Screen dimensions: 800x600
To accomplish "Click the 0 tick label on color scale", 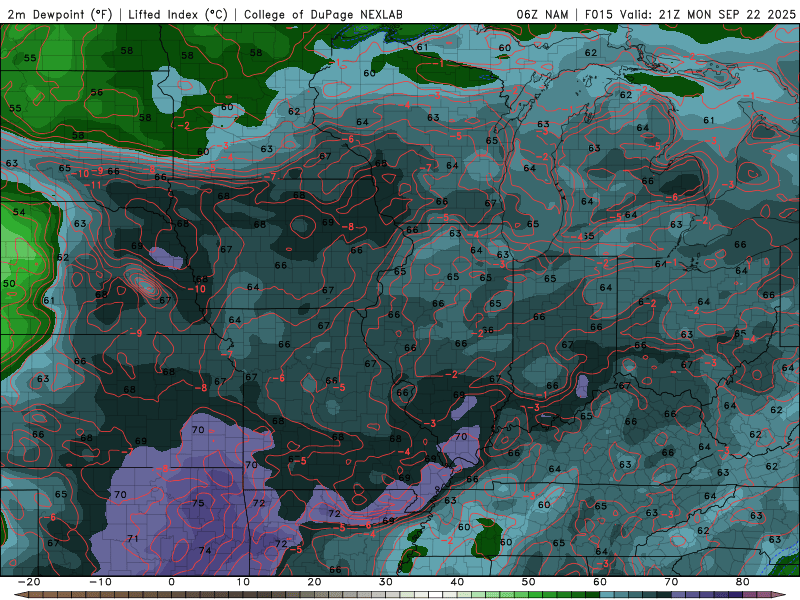I will tap(171, 582).
